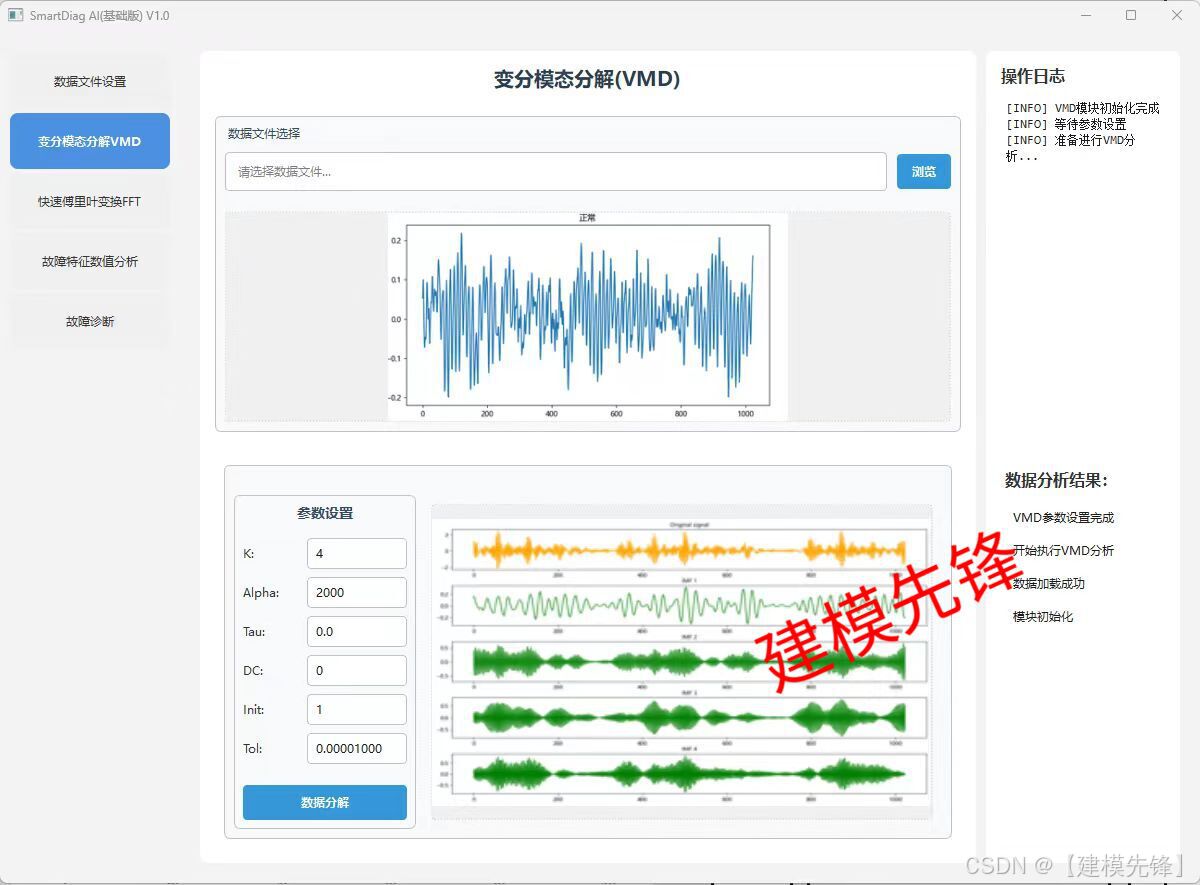This screenshot has height=885, width=1200.
Task: Click the 数据分解 button
Action: tap(325, 802)
